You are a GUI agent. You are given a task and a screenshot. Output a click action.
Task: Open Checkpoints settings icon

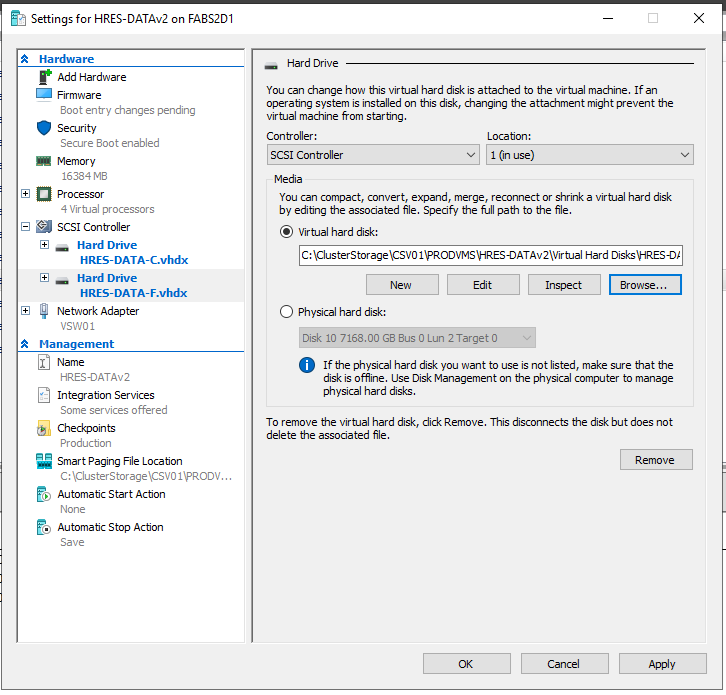43,428
